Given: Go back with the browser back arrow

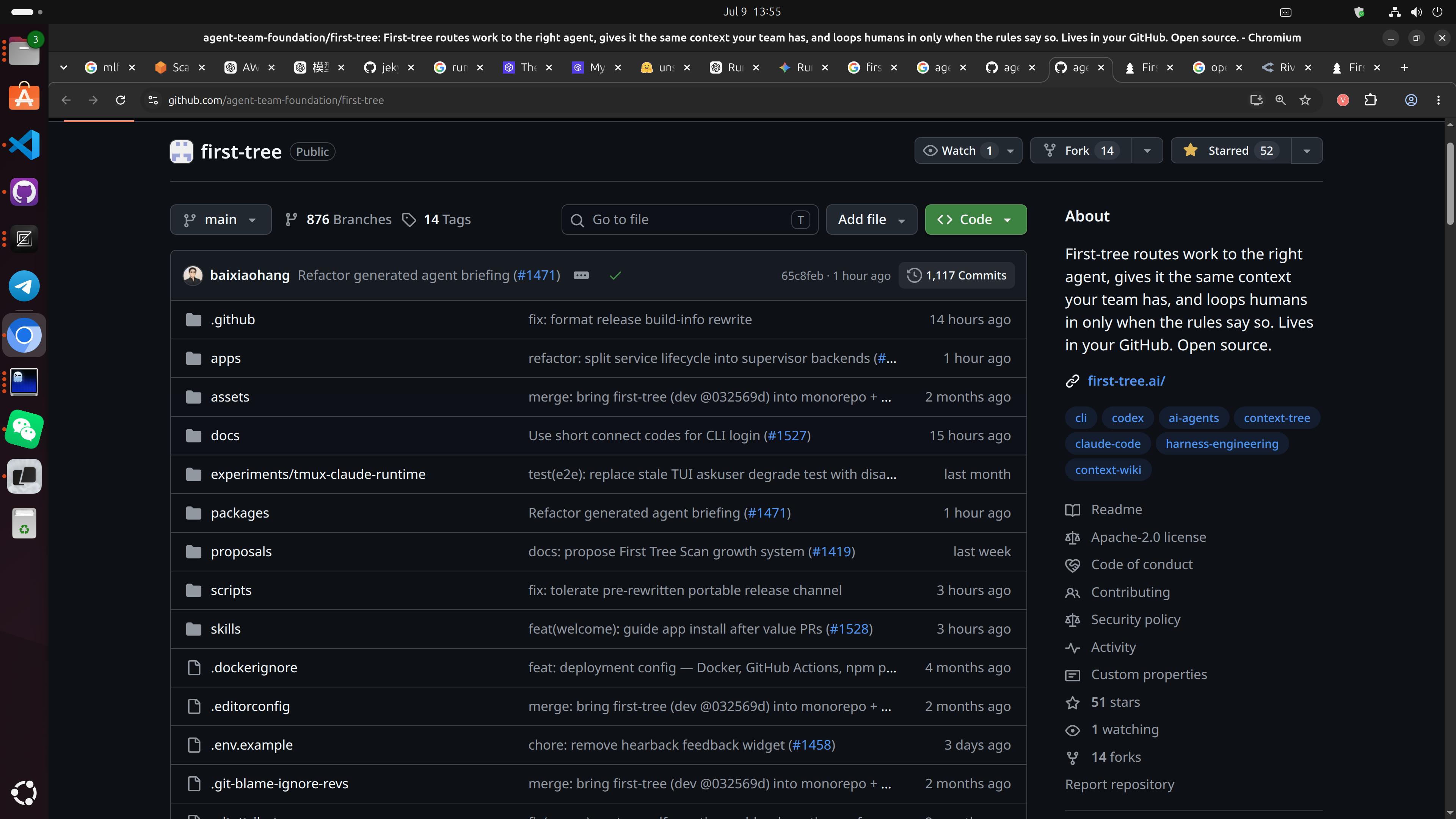Looking at the screenshot, I should pyautogui.click(x=66, y=100).
